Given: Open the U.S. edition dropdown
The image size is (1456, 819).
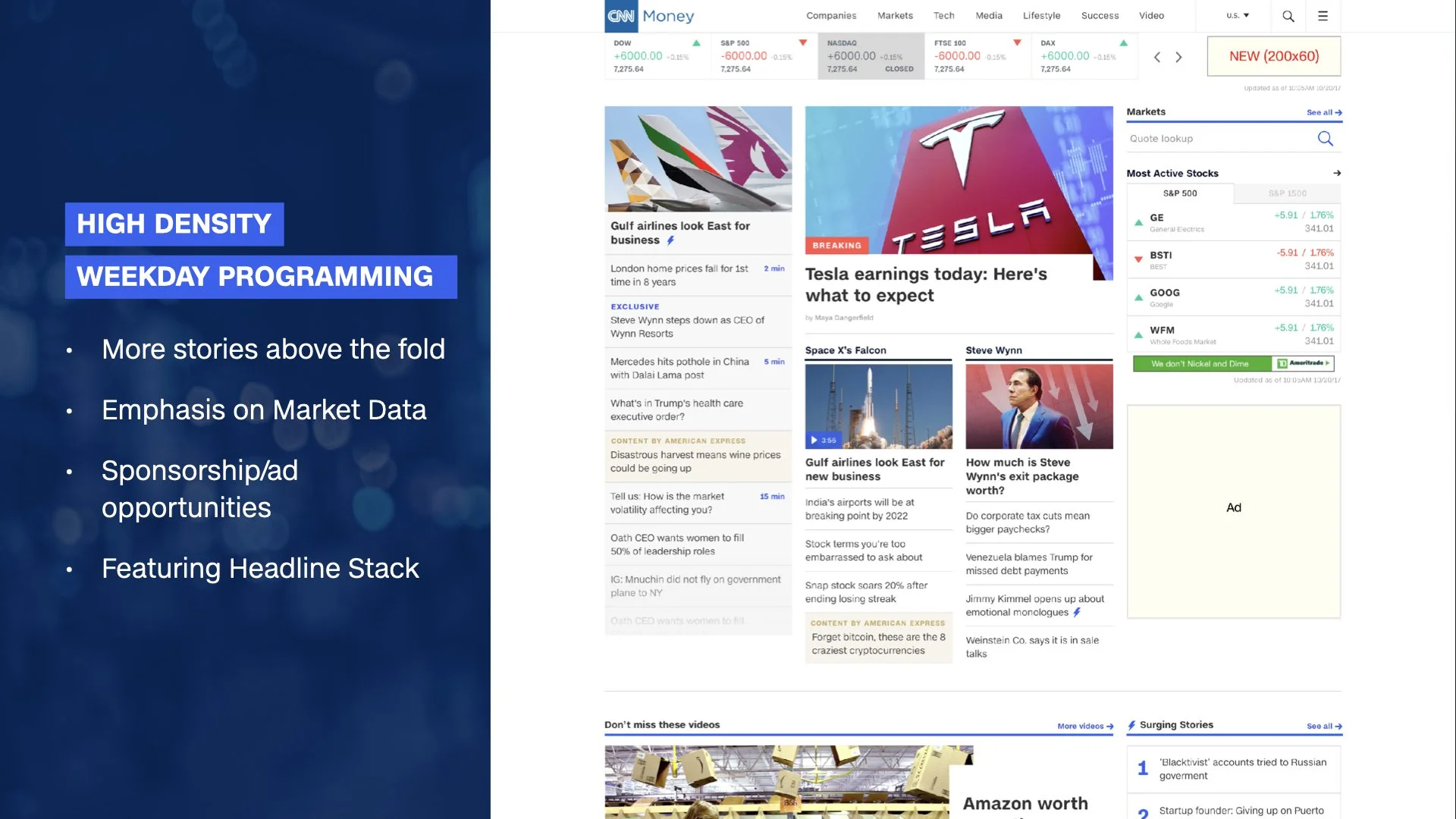Looking at the screenshot, I should click(1238, 15).
